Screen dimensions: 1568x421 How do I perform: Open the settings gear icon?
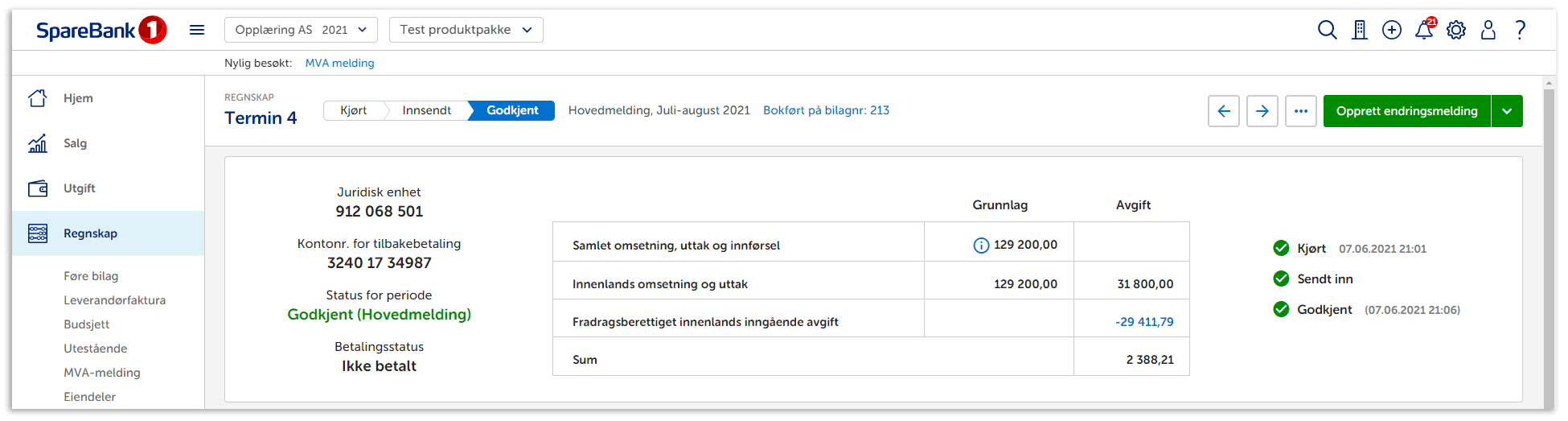tap(1456, 31)
